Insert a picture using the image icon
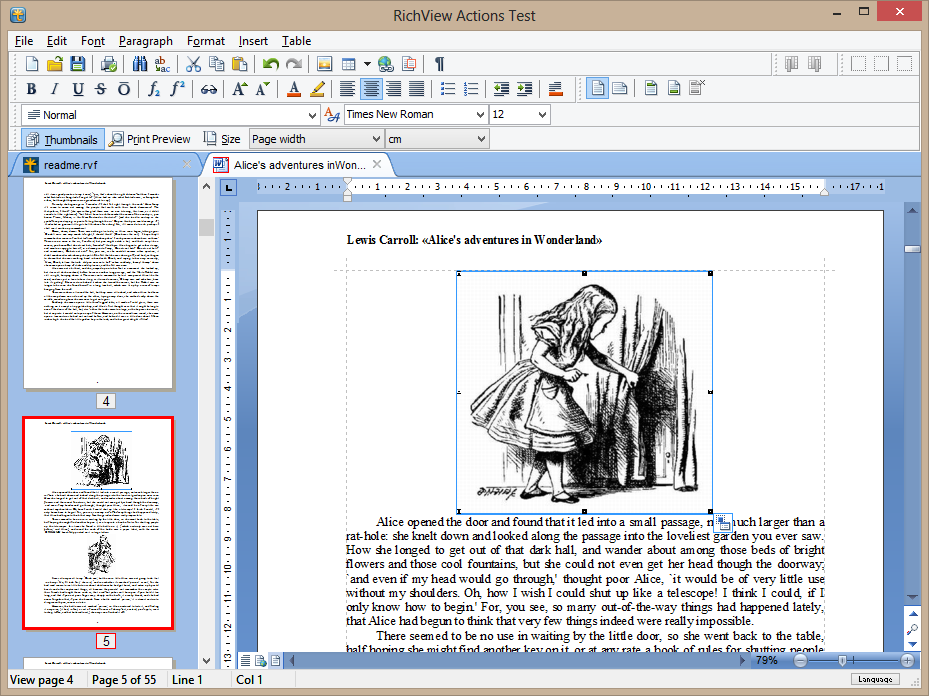This screenshot has height=696, width=929. pos(324,64)
